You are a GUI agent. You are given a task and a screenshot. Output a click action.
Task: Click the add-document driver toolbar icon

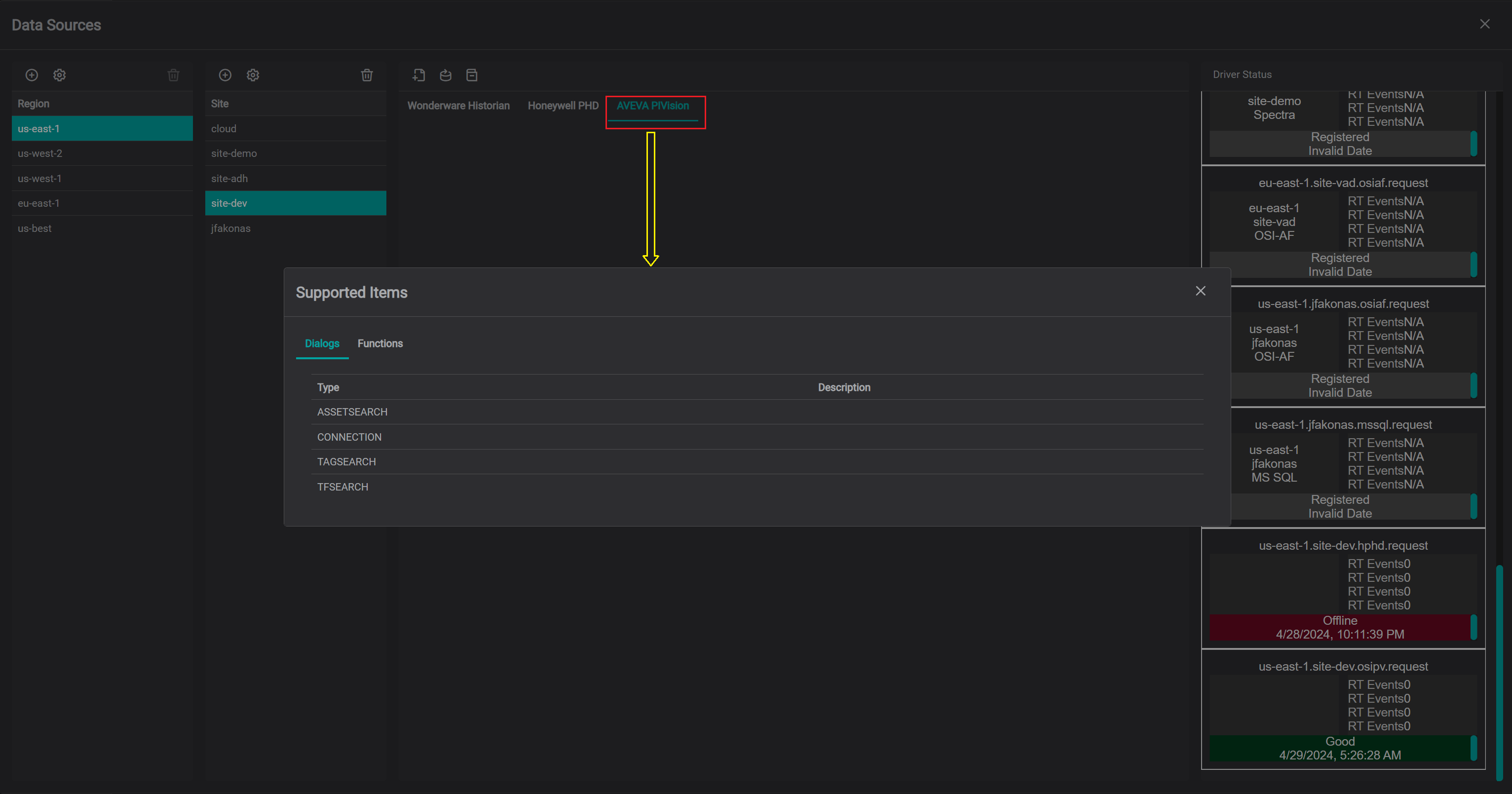[x=418, y=75]
